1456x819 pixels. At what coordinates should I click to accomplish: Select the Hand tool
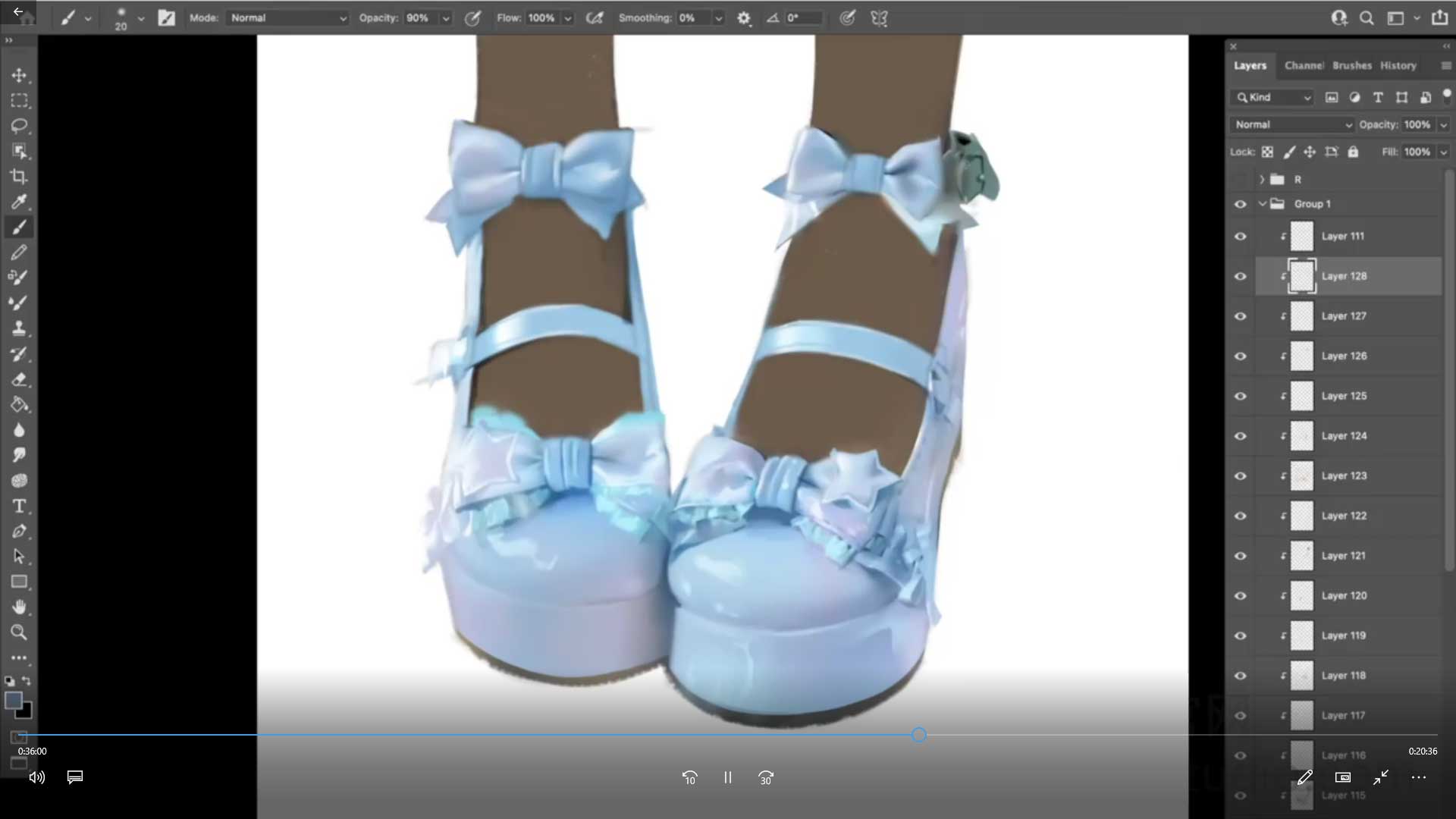click(19, 607)
